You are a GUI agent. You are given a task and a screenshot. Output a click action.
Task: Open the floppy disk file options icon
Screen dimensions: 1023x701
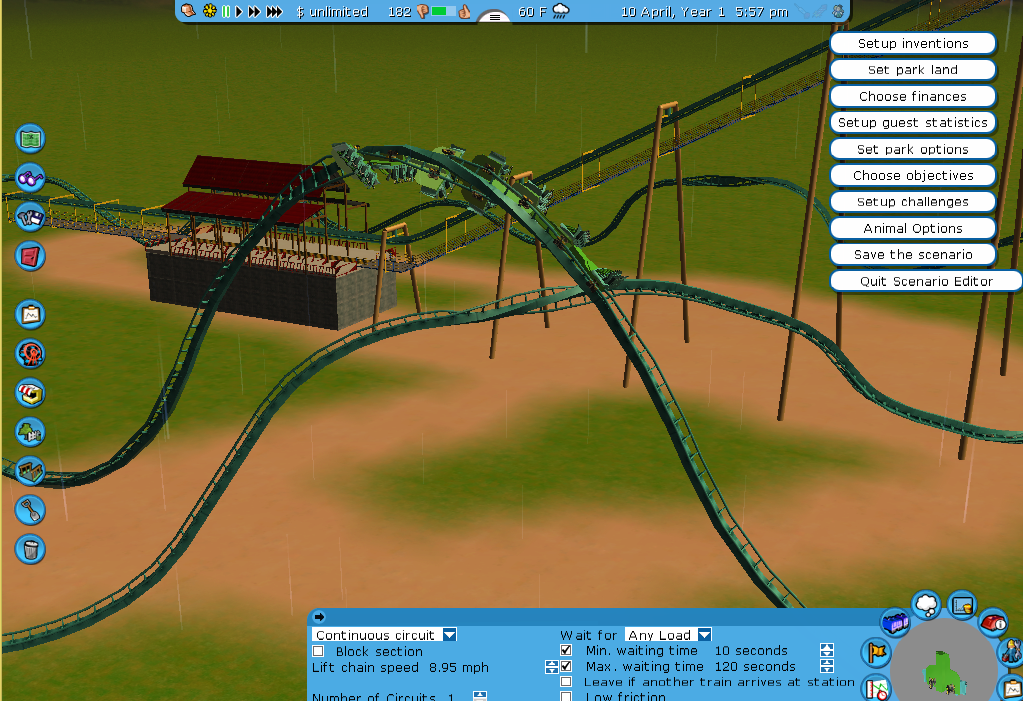coord(31,216)
